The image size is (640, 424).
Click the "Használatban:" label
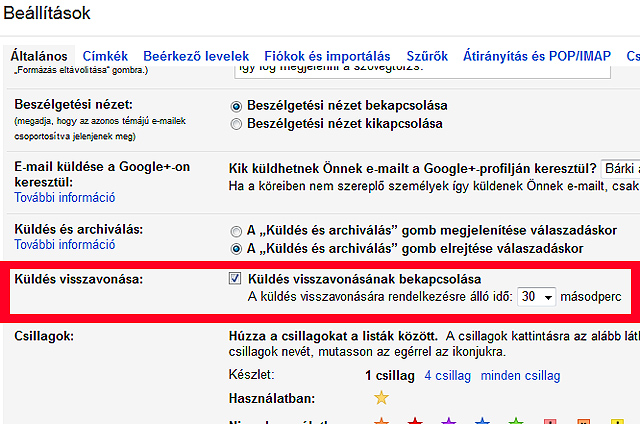pyautogui.click(x=272, y=398)
